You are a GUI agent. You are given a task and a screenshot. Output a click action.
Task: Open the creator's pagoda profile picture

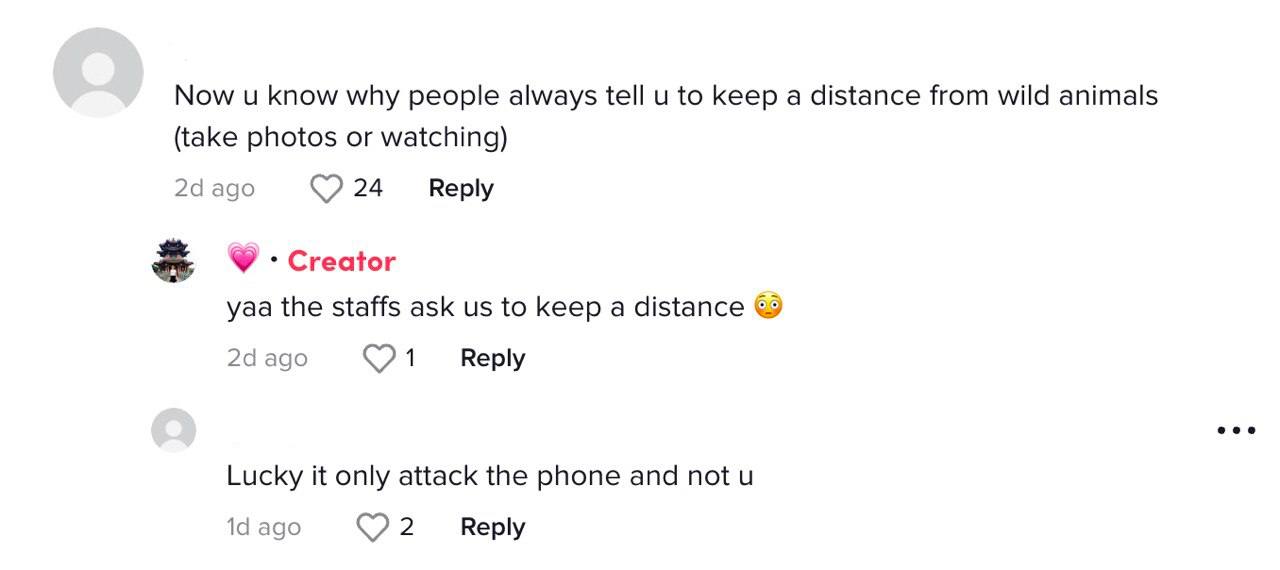click(173, 261)
